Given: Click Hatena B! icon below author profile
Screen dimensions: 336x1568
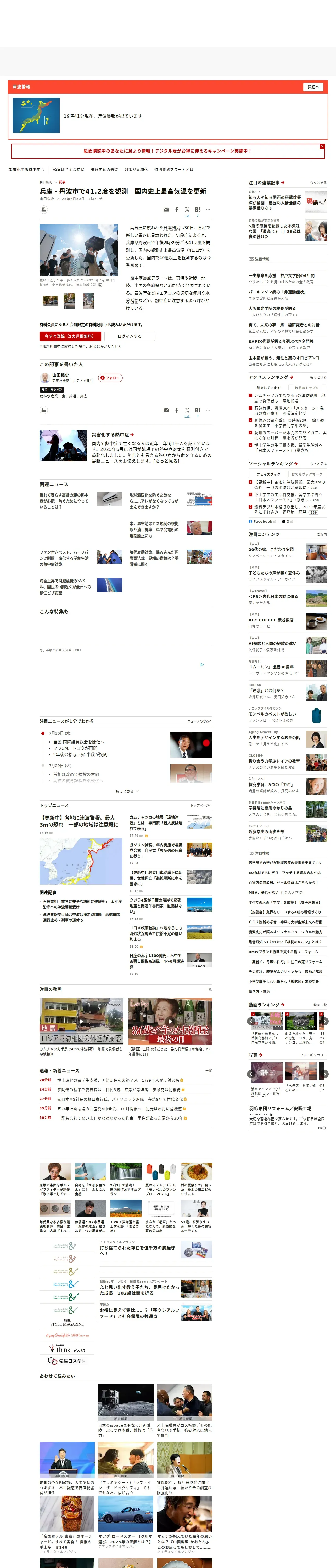Looking at the screenshot, I should 198,410.
